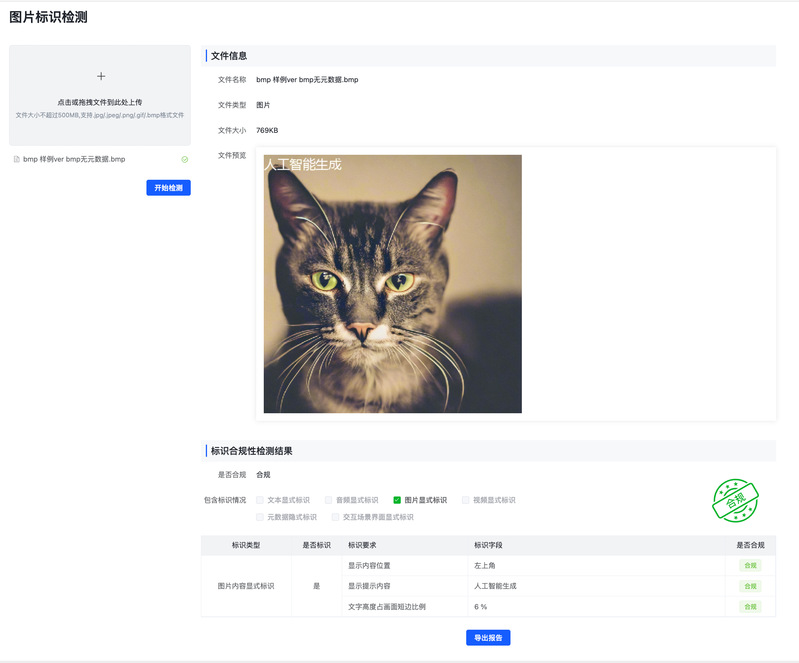Select the uploaded file bmp 样例ver bmp无元数据.bmp
The width and height of the screenshot is (799, 663).
[74, 159]
